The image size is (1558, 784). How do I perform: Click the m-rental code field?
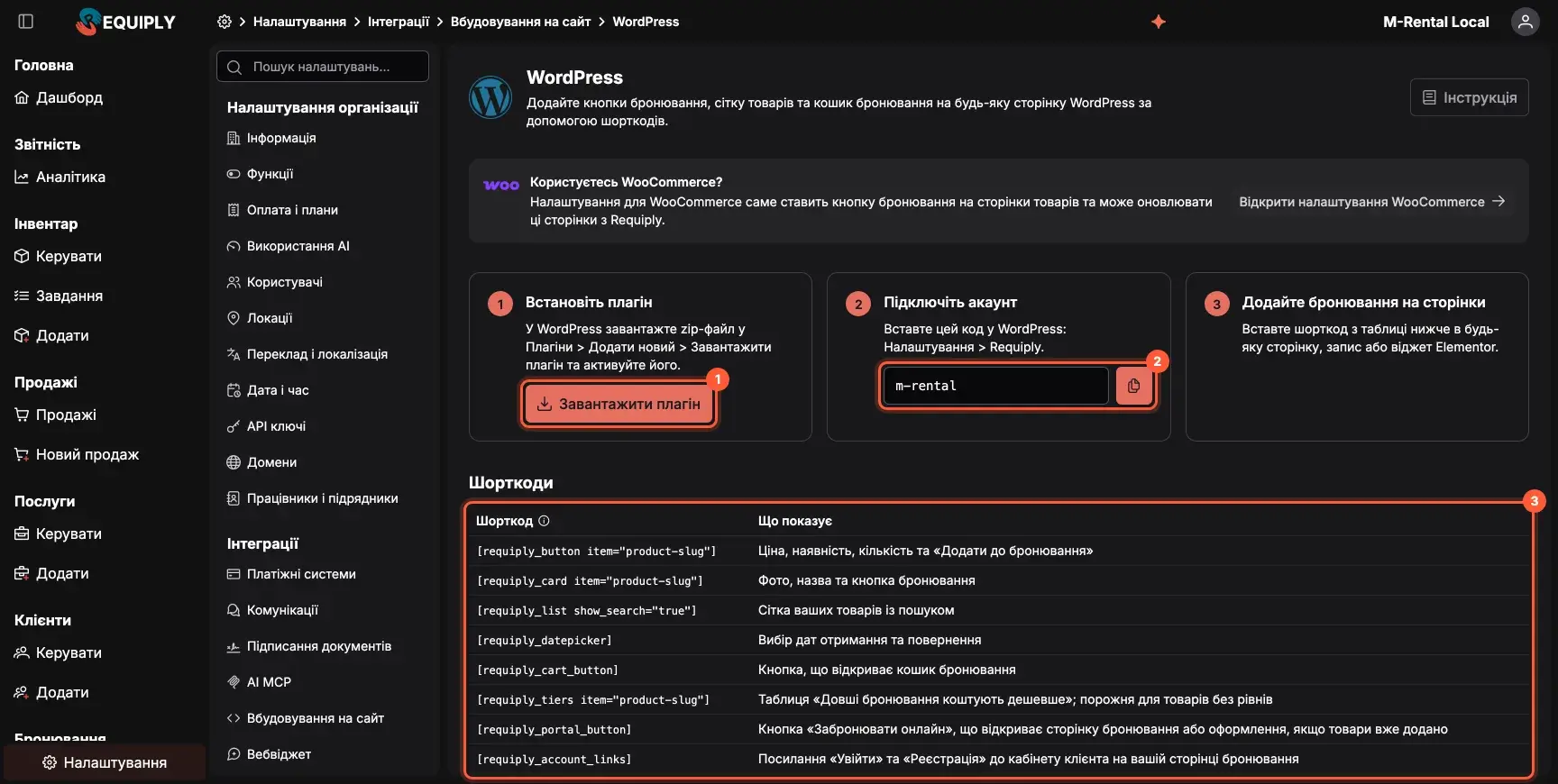point(995,386)
